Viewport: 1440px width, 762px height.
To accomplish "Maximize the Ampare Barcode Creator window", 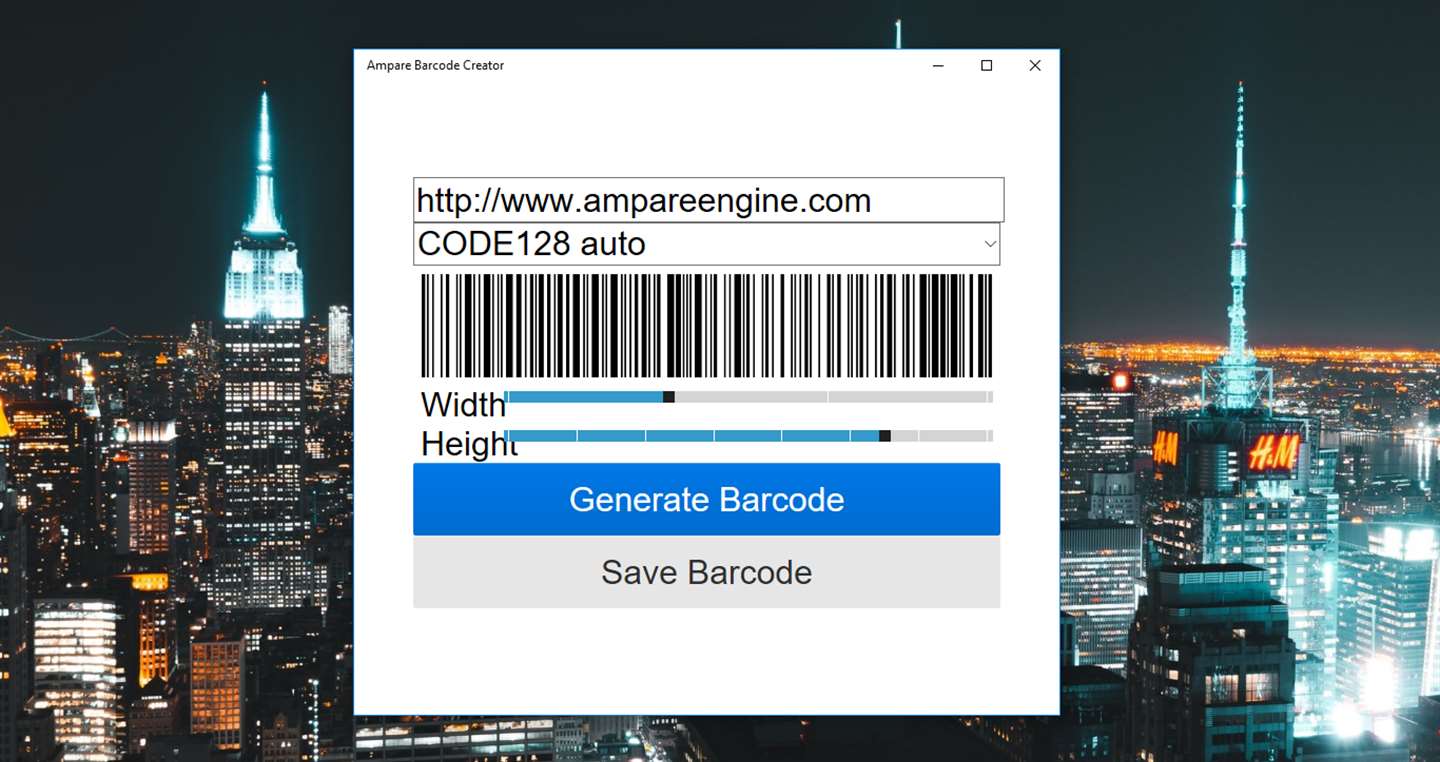I will [987, 65].
